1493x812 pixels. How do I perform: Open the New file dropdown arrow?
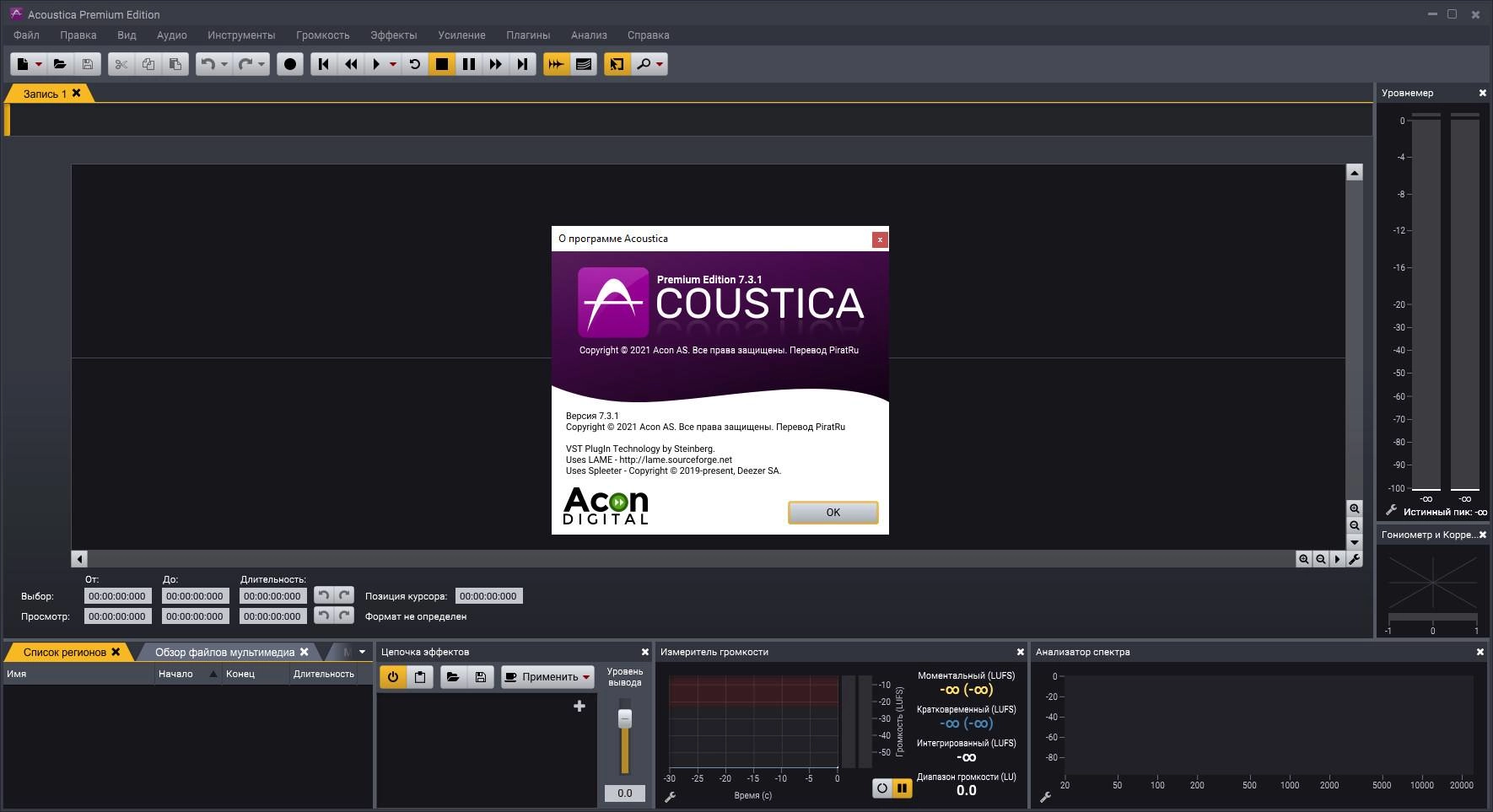point(39,64)
